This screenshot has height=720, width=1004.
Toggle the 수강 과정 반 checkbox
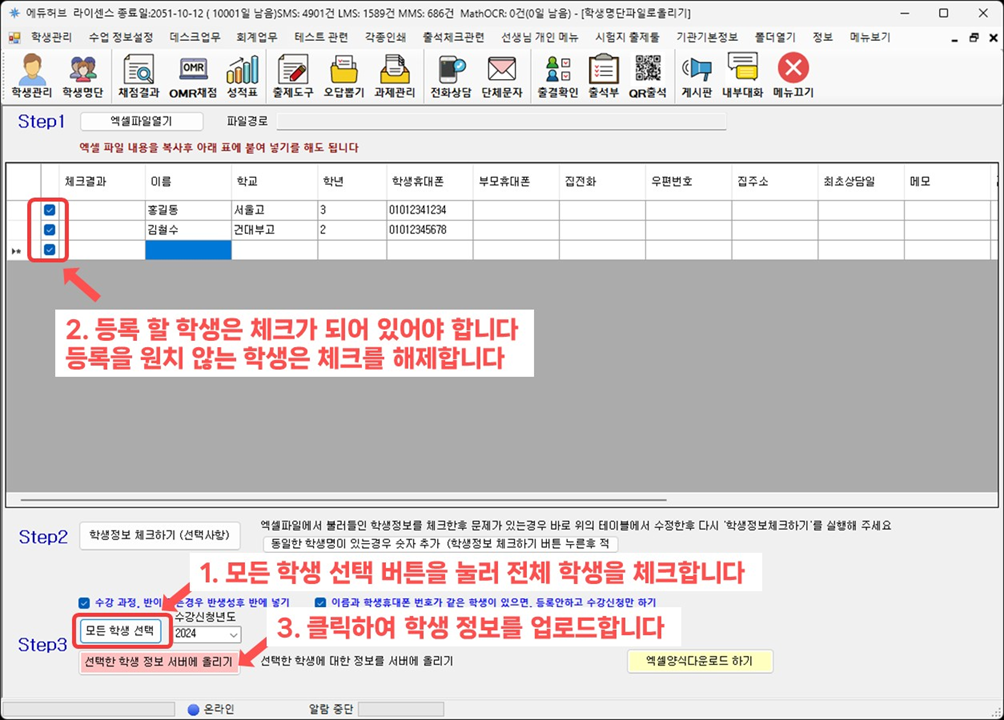(84, 603)
